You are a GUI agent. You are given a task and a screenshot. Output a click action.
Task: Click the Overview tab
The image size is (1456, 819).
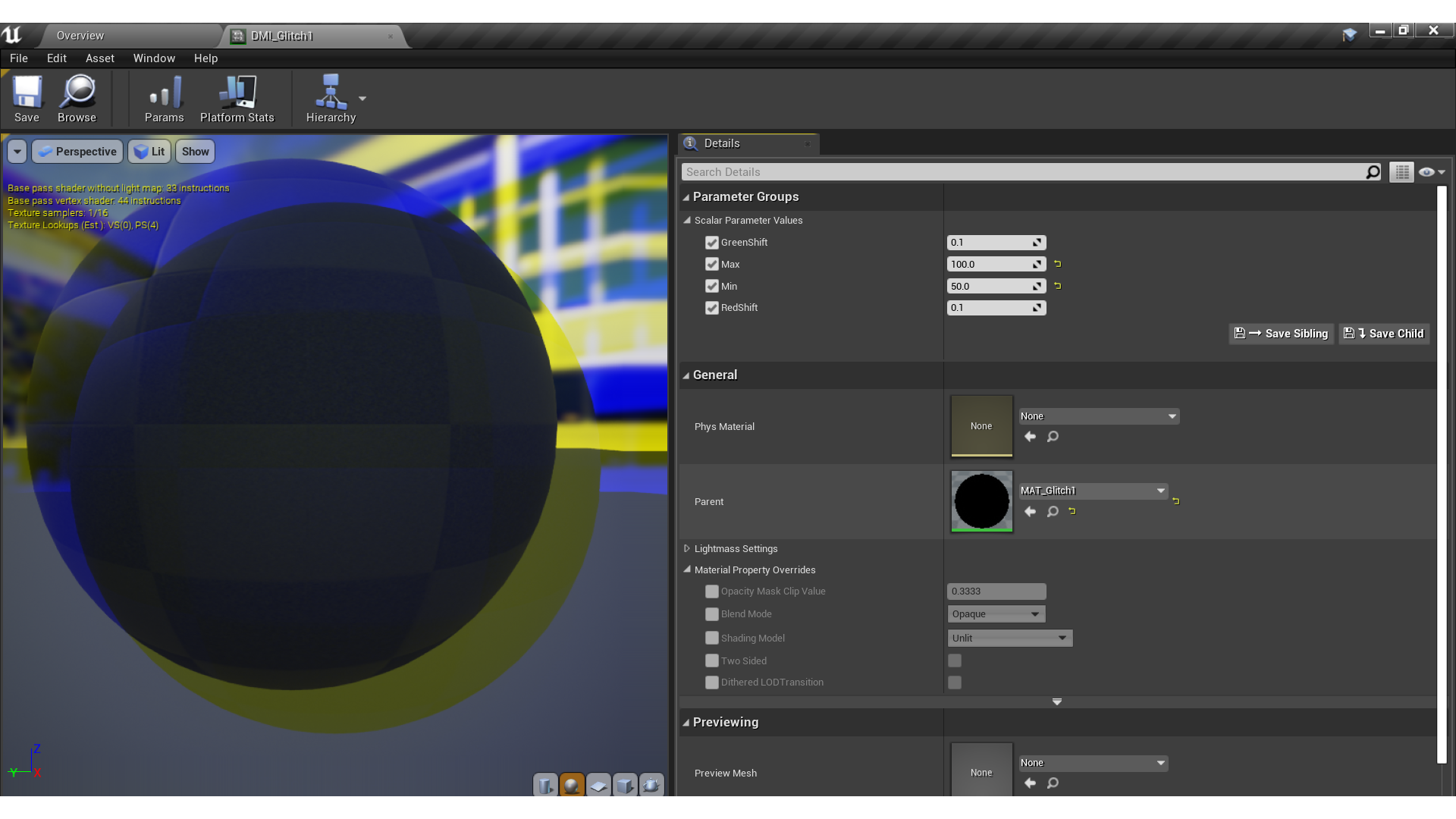click(x=80, y=34)
